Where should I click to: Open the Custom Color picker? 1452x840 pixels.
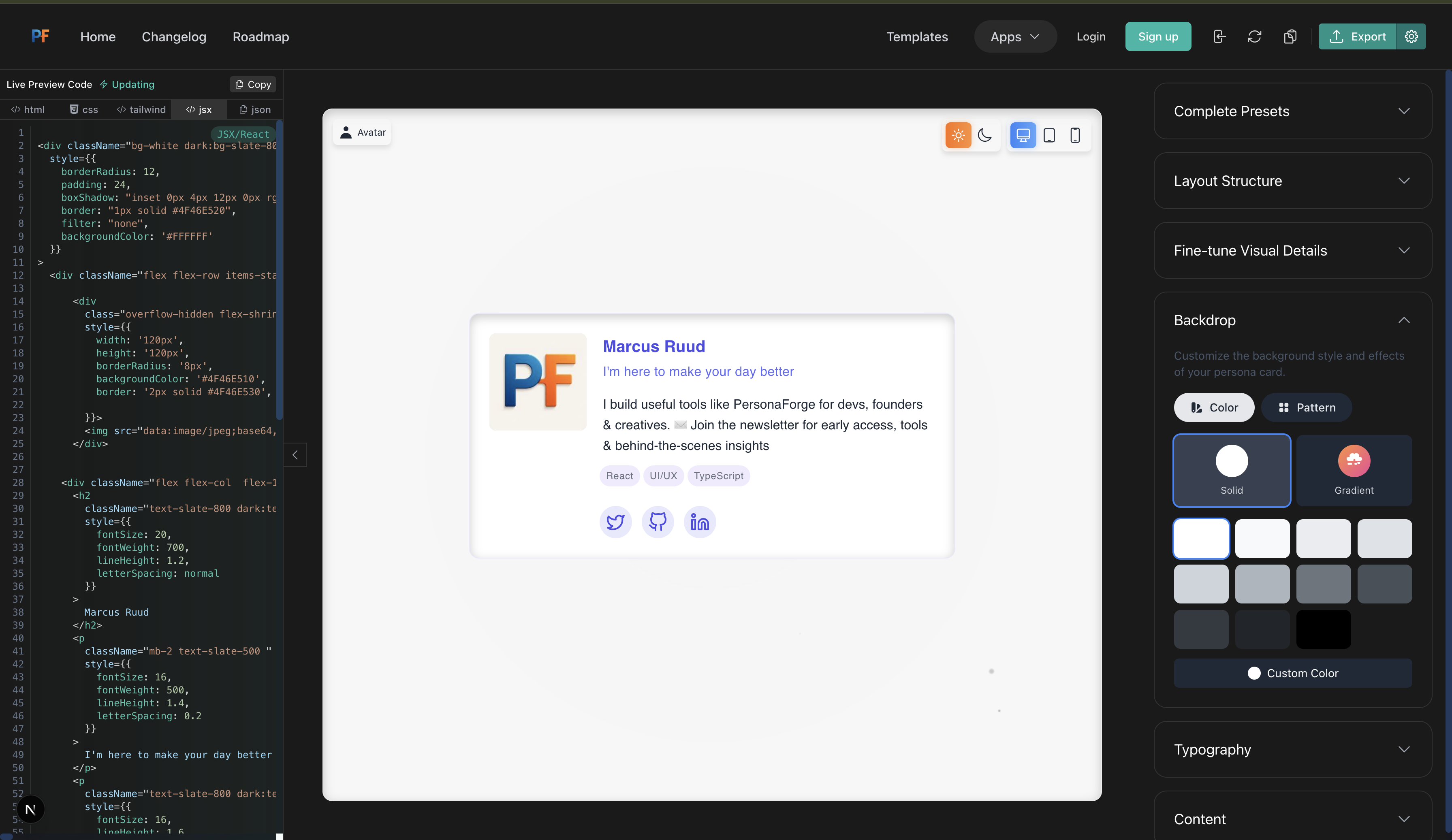point(1293,673)
